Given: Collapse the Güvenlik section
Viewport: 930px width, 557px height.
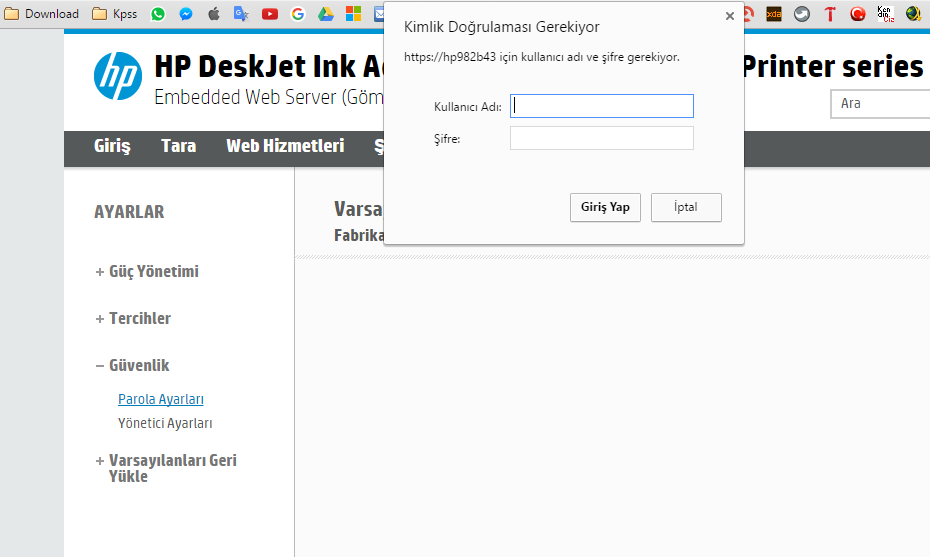Looking at the screenshot, I should pyautogui.click(x=132, y=365).
